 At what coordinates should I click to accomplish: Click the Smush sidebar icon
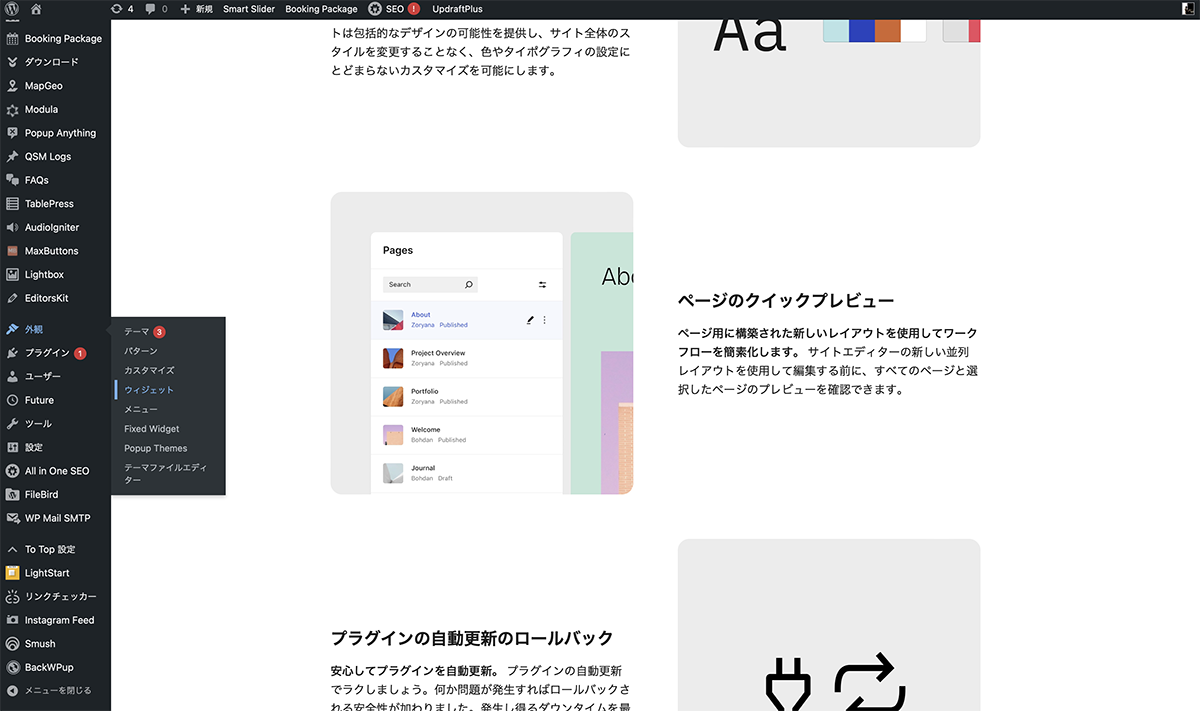[12, 644]
